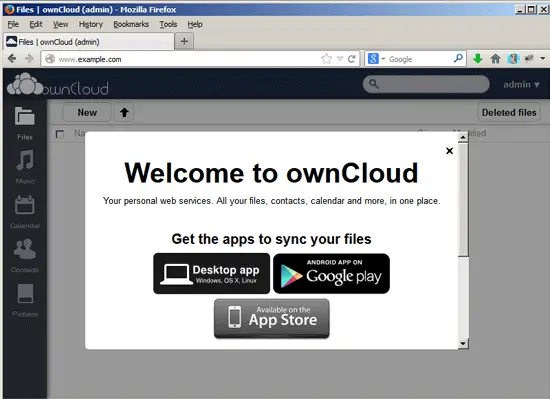Click the bookmarks toolbar icon
This screenshot has height=399, width=550.
coord(513,59)
